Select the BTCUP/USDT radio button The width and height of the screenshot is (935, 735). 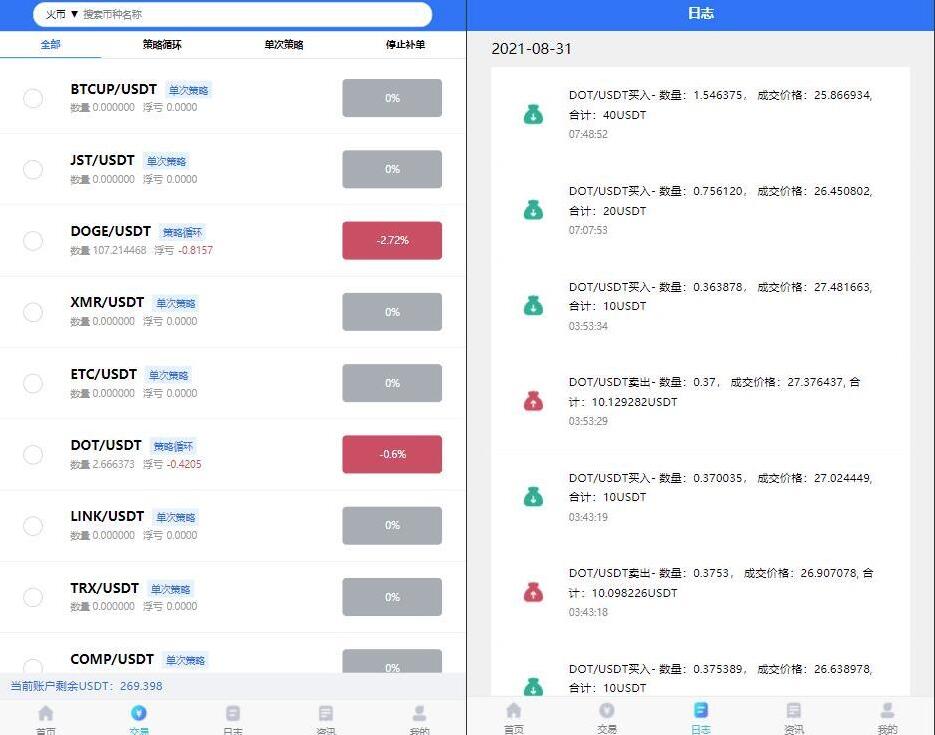click(x=33, y=98)
